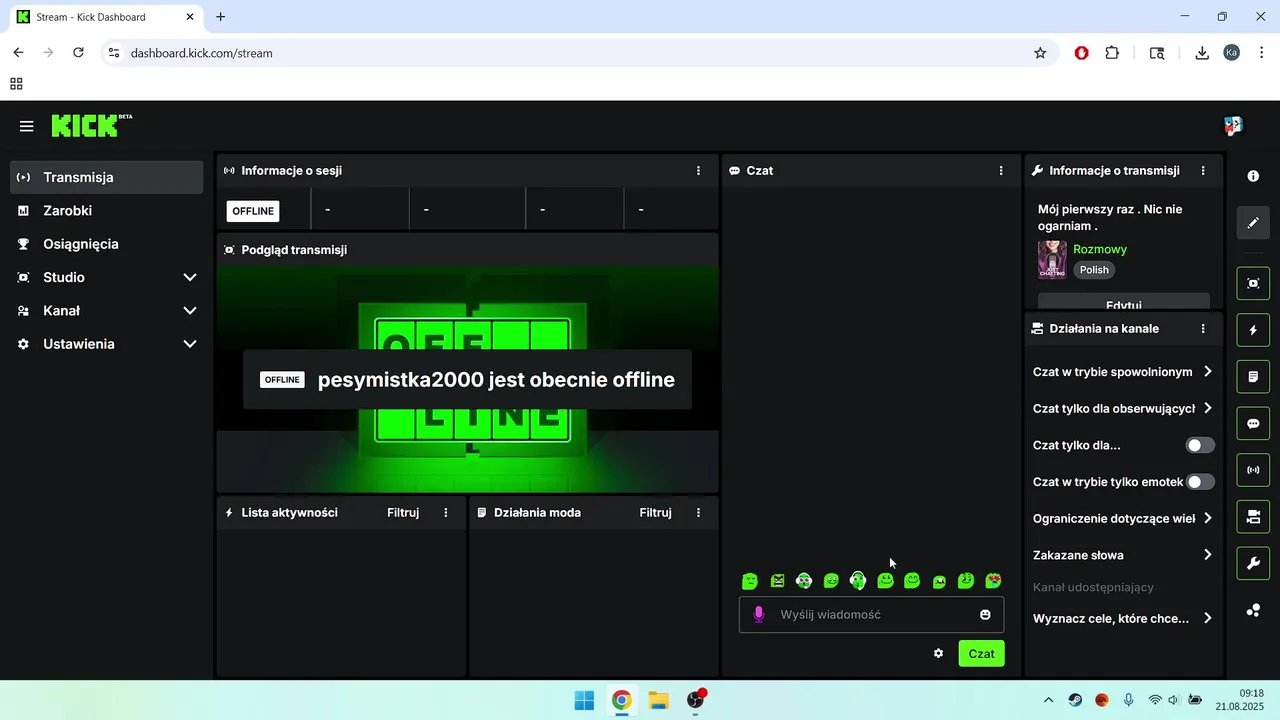The height and width of the screenshot is (720, 1280).
Task: Click Filtruj in Lista aktywności panel
Action: [x=403, y=512]
